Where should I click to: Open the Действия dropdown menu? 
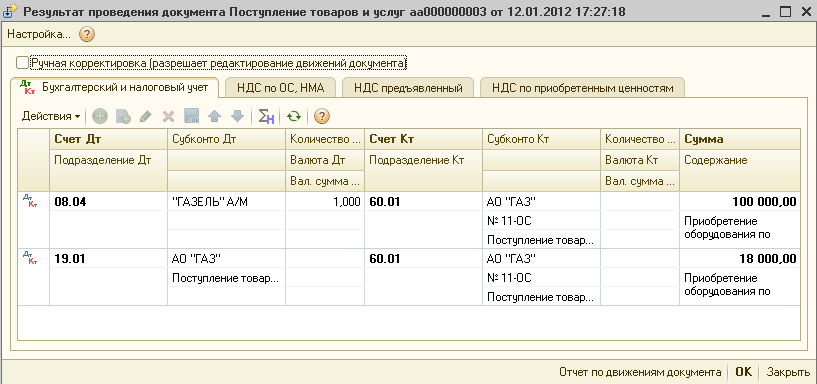(51, 116)
